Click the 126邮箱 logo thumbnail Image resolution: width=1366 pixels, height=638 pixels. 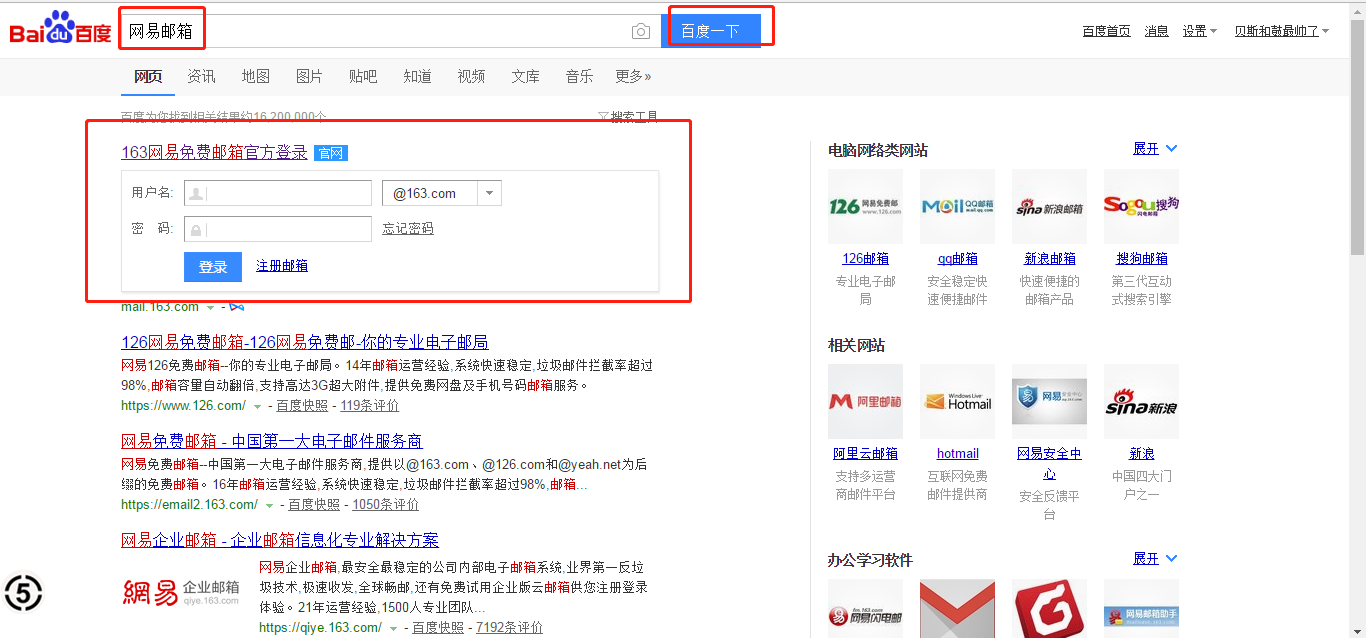865,206
